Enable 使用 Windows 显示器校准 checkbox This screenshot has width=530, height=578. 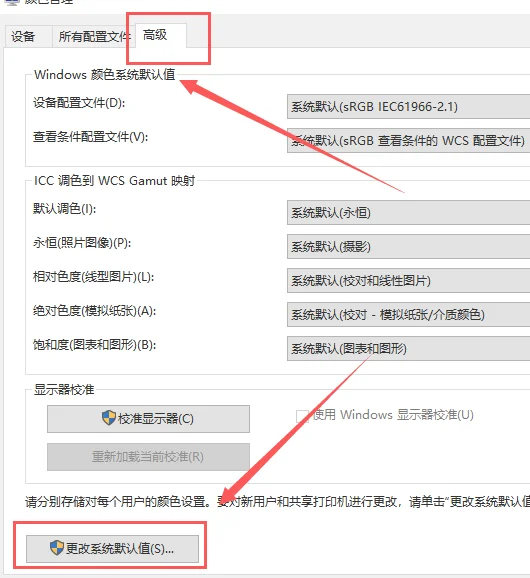coord(302,417)
